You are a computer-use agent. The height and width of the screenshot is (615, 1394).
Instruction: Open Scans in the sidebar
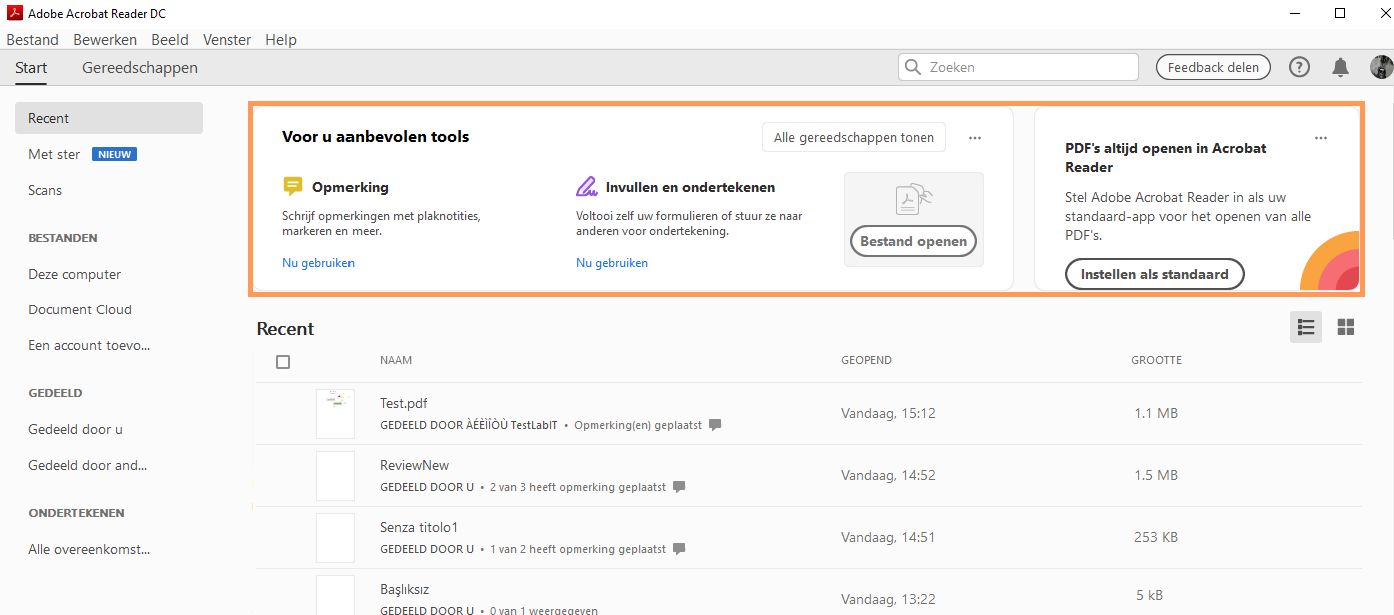click(x=45, y=190)
